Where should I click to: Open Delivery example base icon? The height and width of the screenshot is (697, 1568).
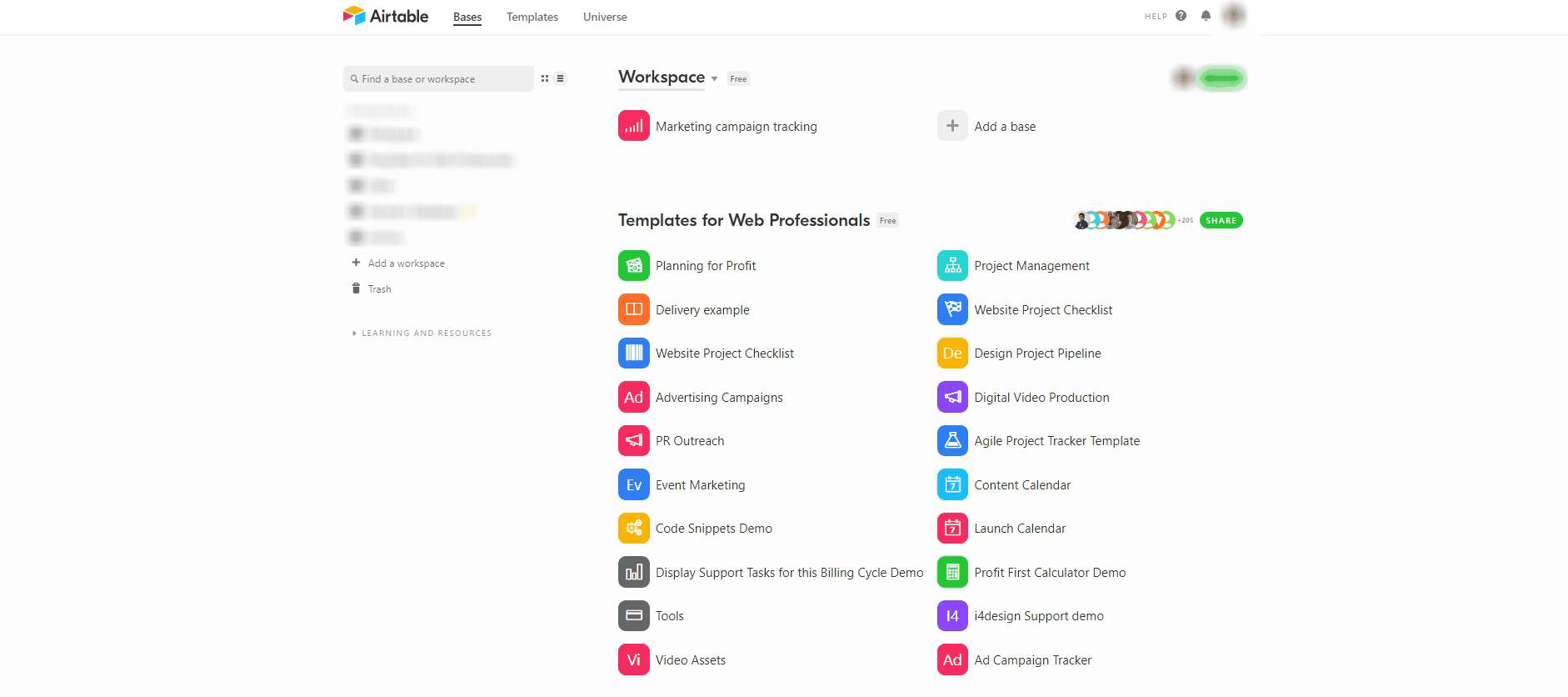pyautogui.click(x=633, y=309)
